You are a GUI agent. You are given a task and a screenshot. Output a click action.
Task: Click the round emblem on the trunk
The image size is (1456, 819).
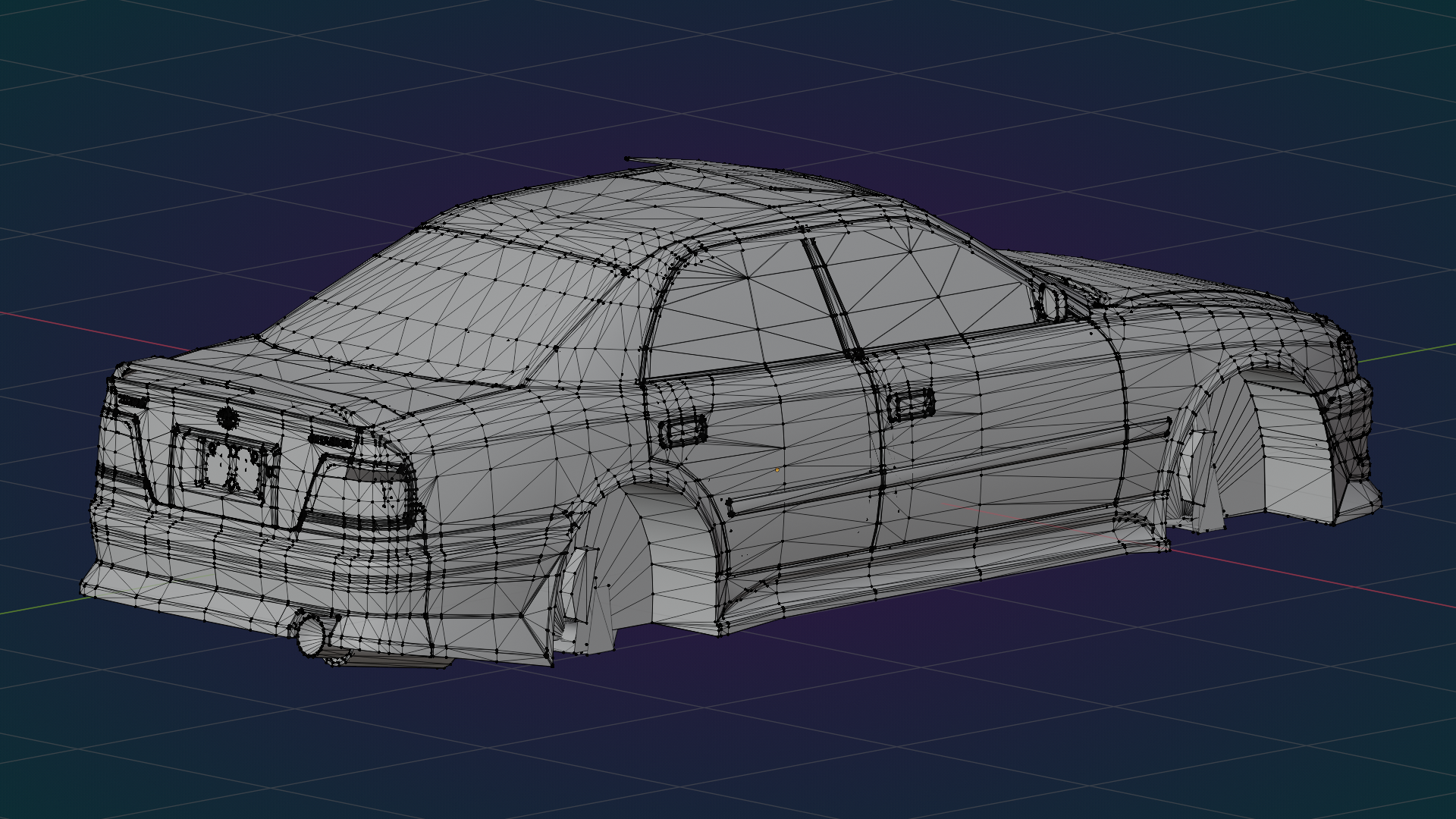coord(227,416)
